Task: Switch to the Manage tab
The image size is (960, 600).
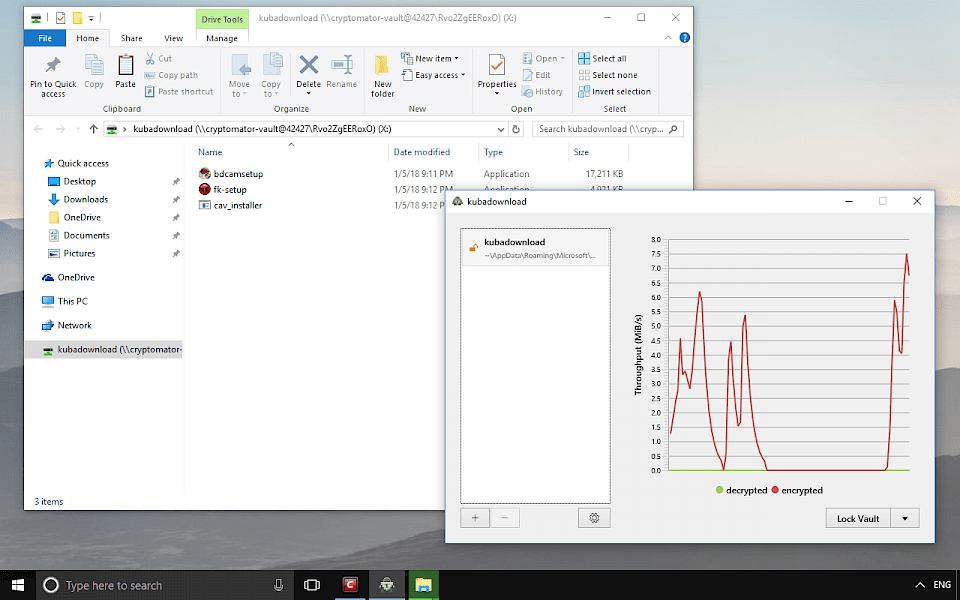Action: (x=222, y=38)
